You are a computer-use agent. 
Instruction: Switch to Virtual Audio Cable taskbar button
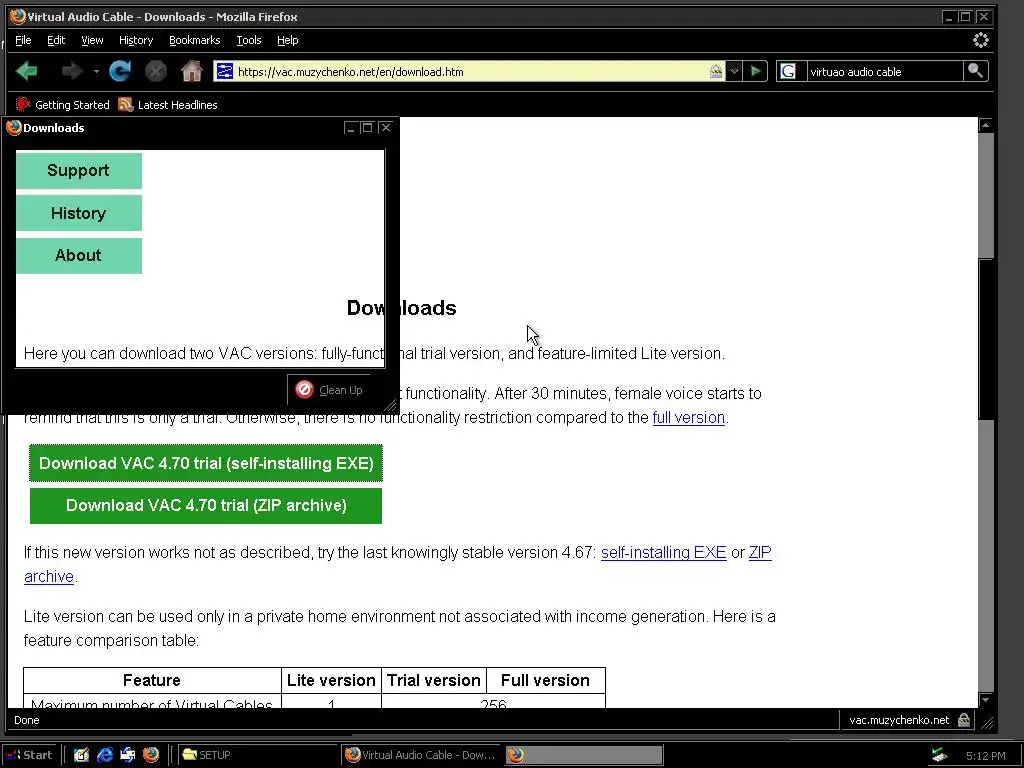421,755
